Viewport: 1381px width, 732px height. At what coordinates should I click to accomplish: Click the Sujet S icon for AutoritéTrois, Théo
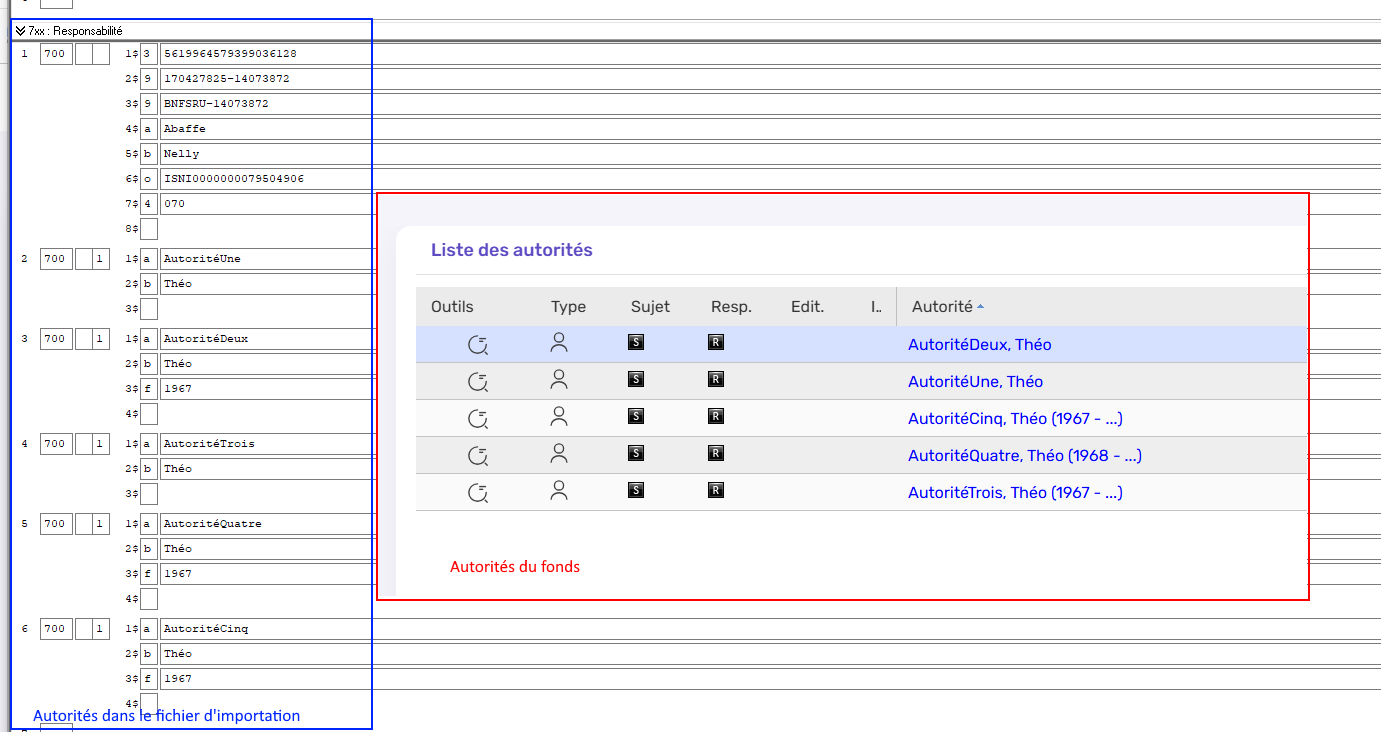[x=636, y=491]
